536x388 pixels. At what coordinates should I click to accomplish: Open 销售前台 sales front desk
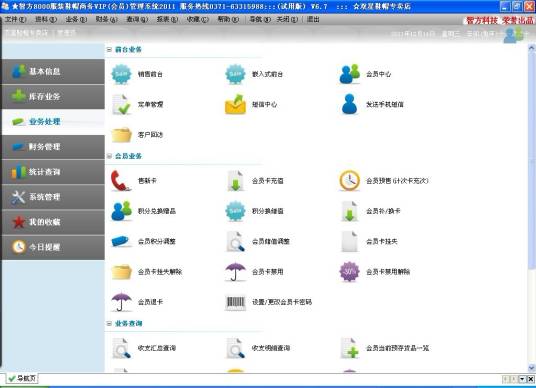coord(137,74)
